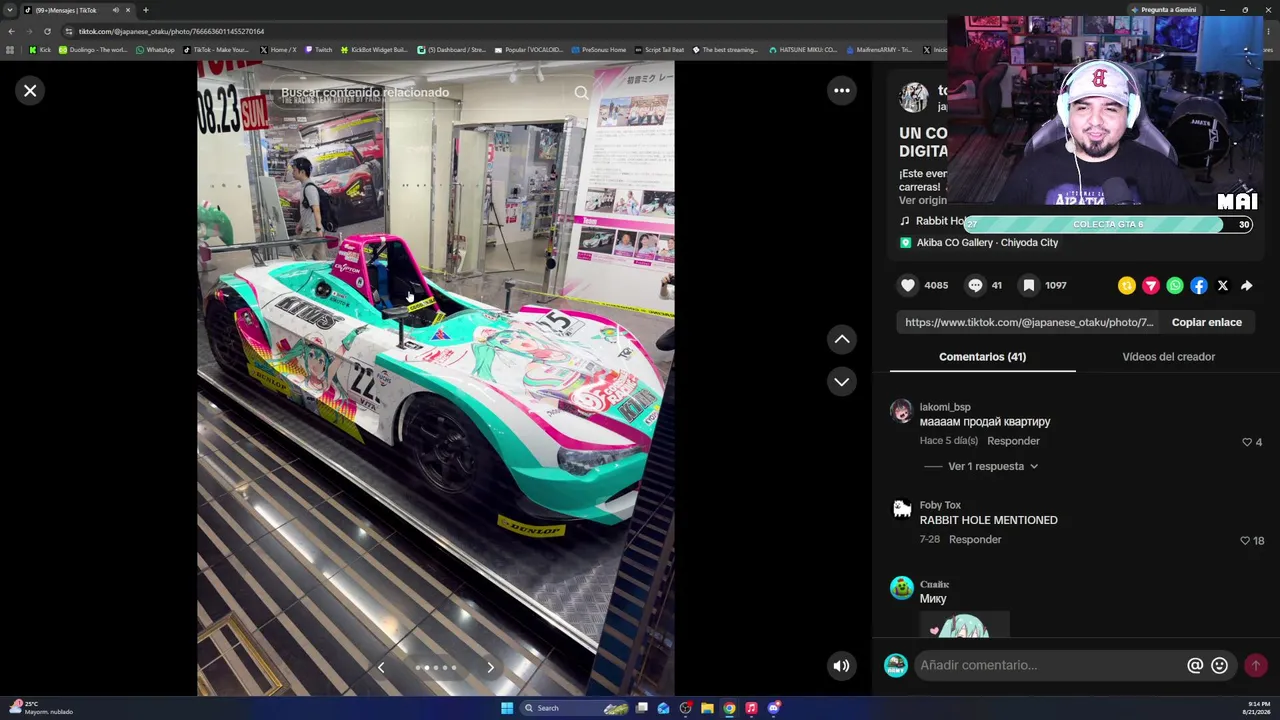
Task: Mention a user with @ icon
Action: click(x=1195, y=666)
